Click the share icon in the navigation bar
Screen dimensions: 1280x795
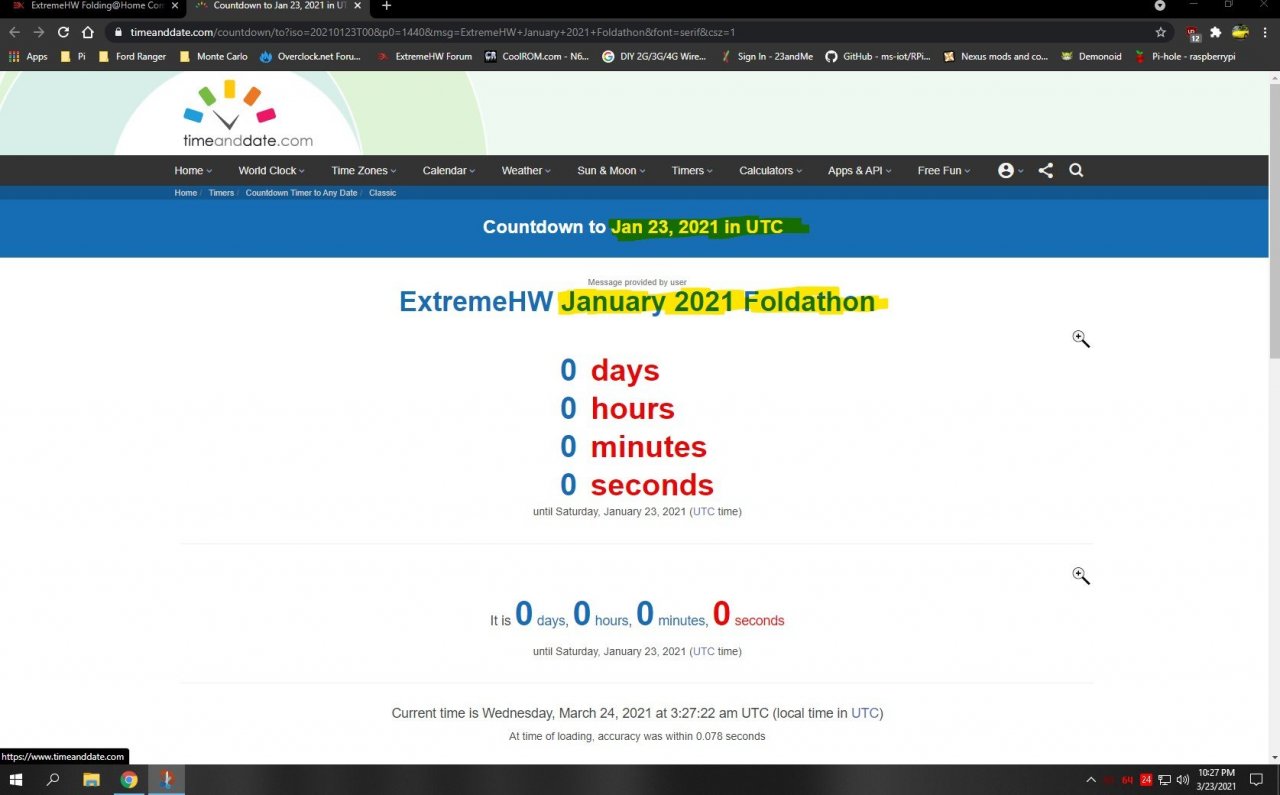coord(1045,170)
